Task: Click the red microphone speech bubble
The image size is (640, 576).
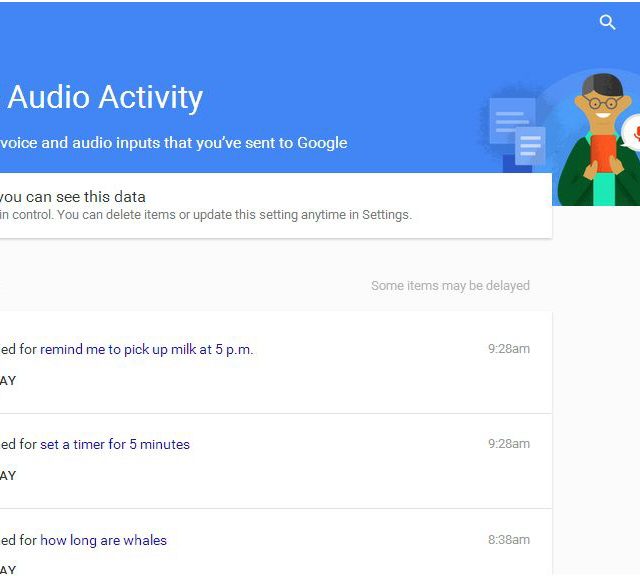Action: tap(631, 132)
